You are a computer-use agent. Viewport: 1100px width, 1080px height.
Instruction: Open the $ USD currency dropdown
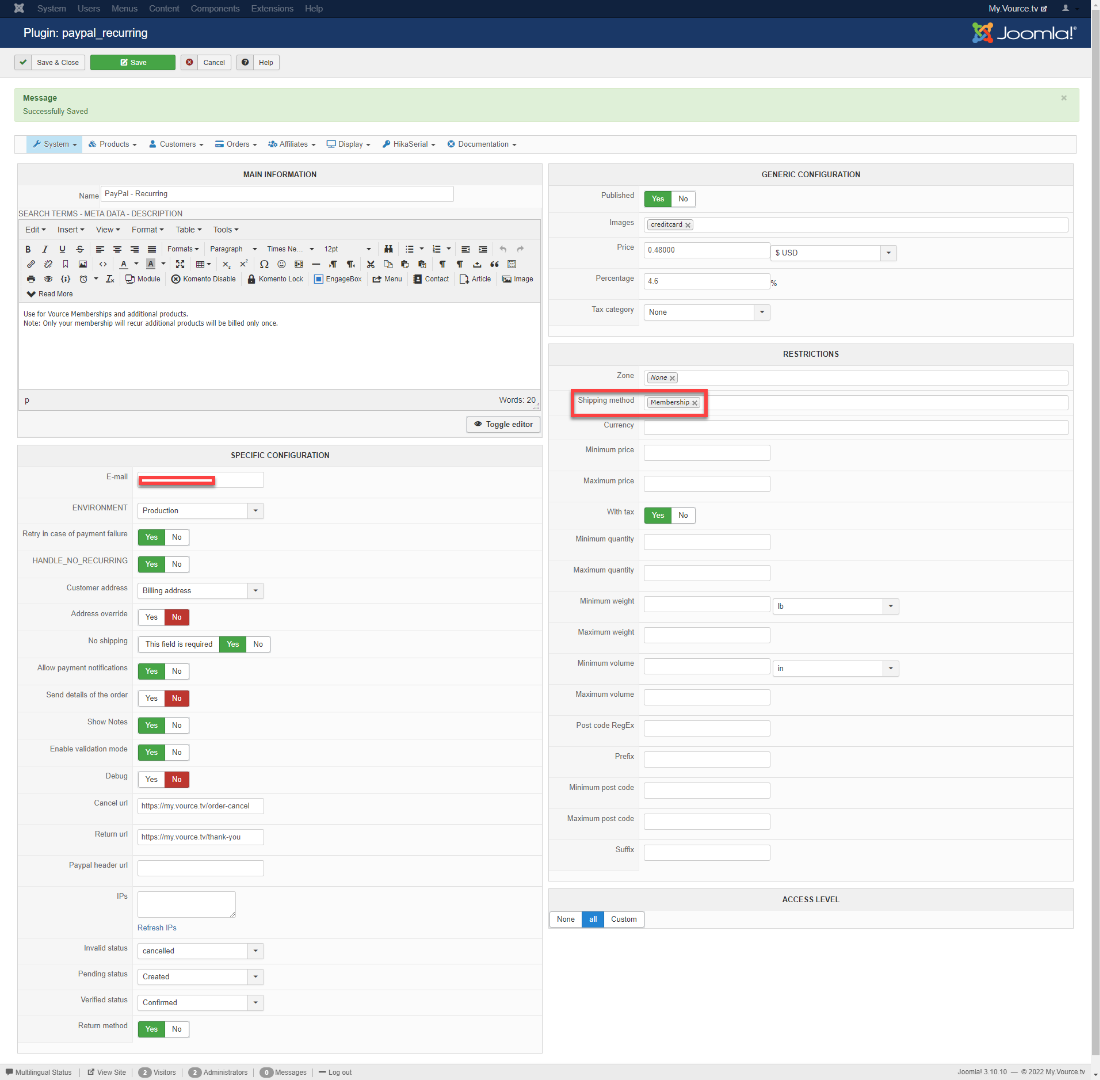[x=833, y=253]
